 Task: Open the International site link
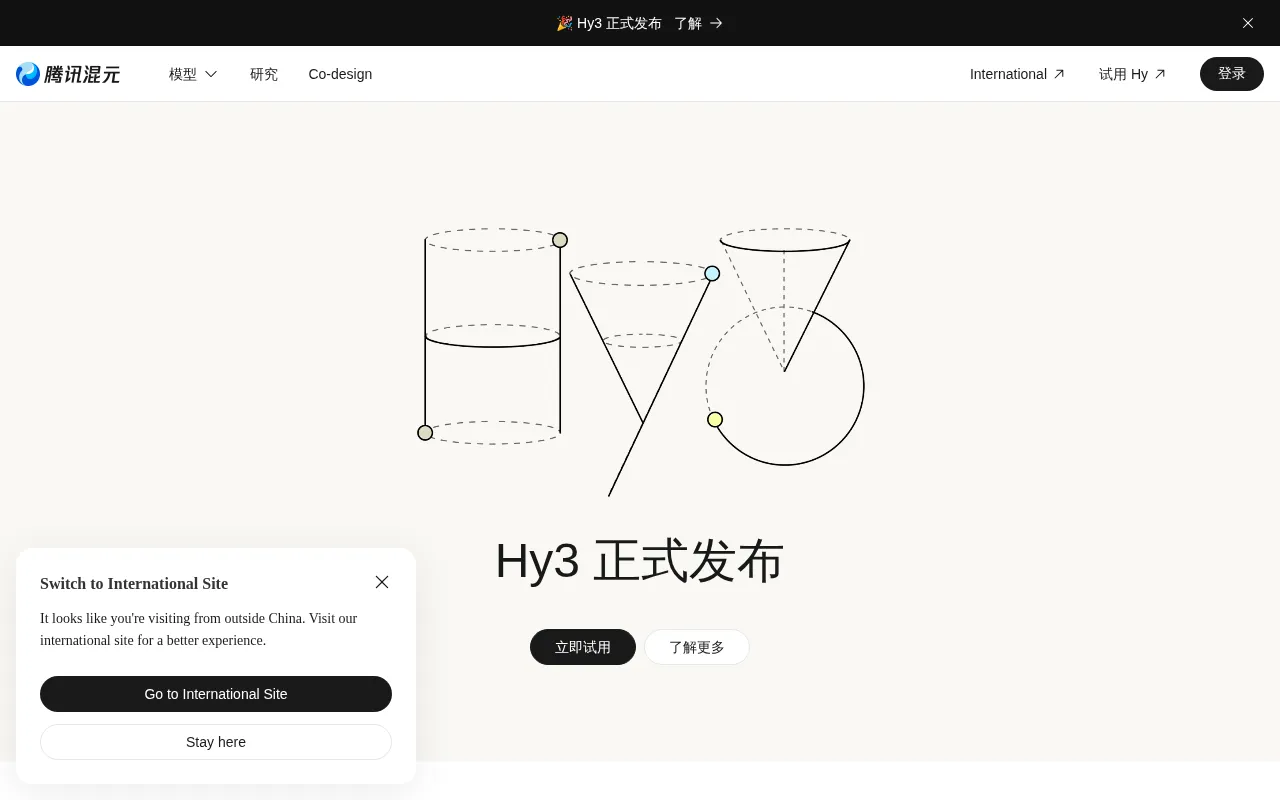click(1017, 74)
